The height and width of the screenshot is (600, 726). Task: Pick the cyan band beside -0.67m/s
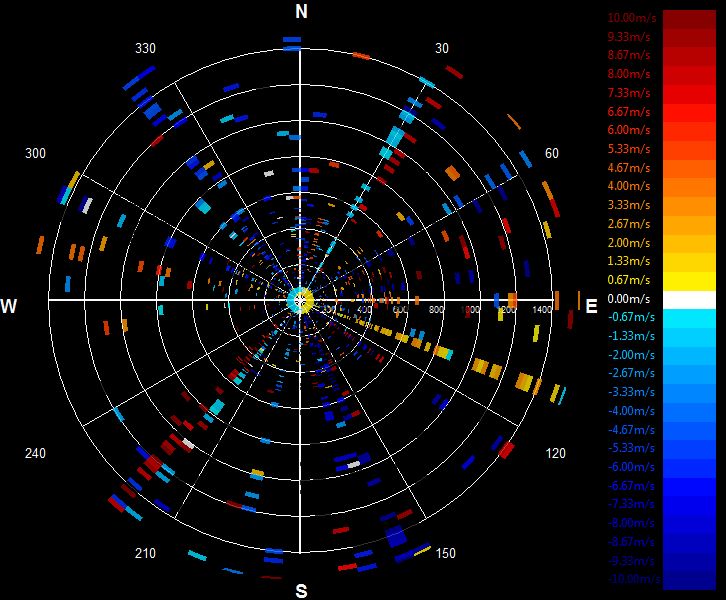coord(689,319)
